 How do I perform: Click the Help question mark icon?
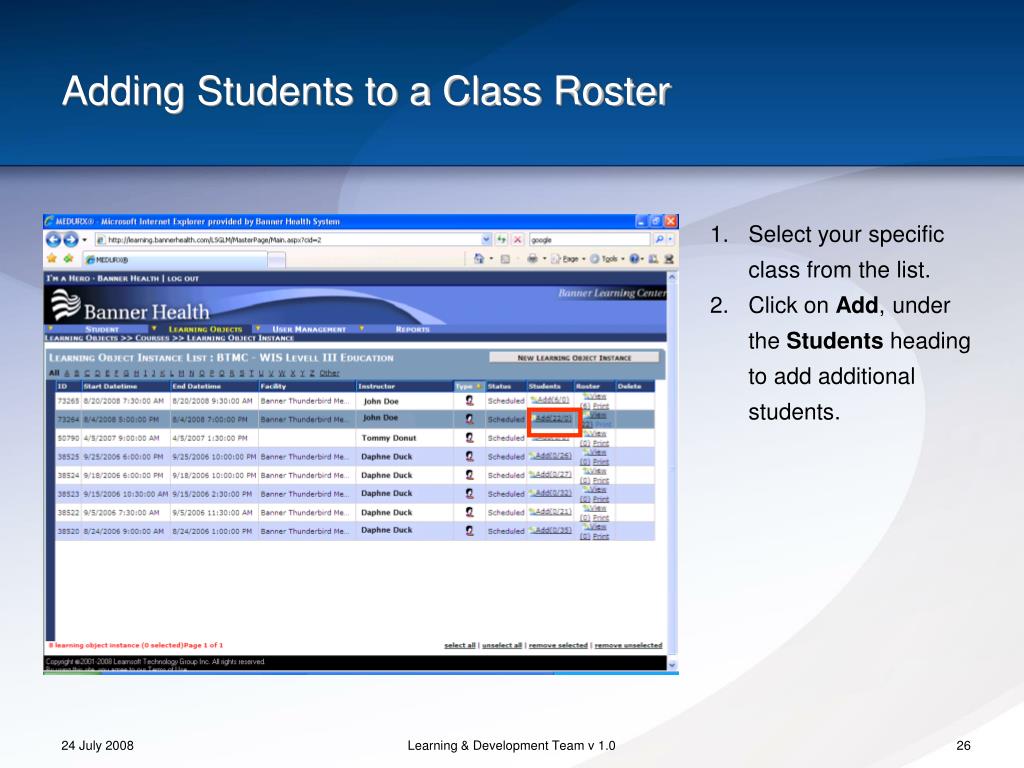[x=634, y=259]
